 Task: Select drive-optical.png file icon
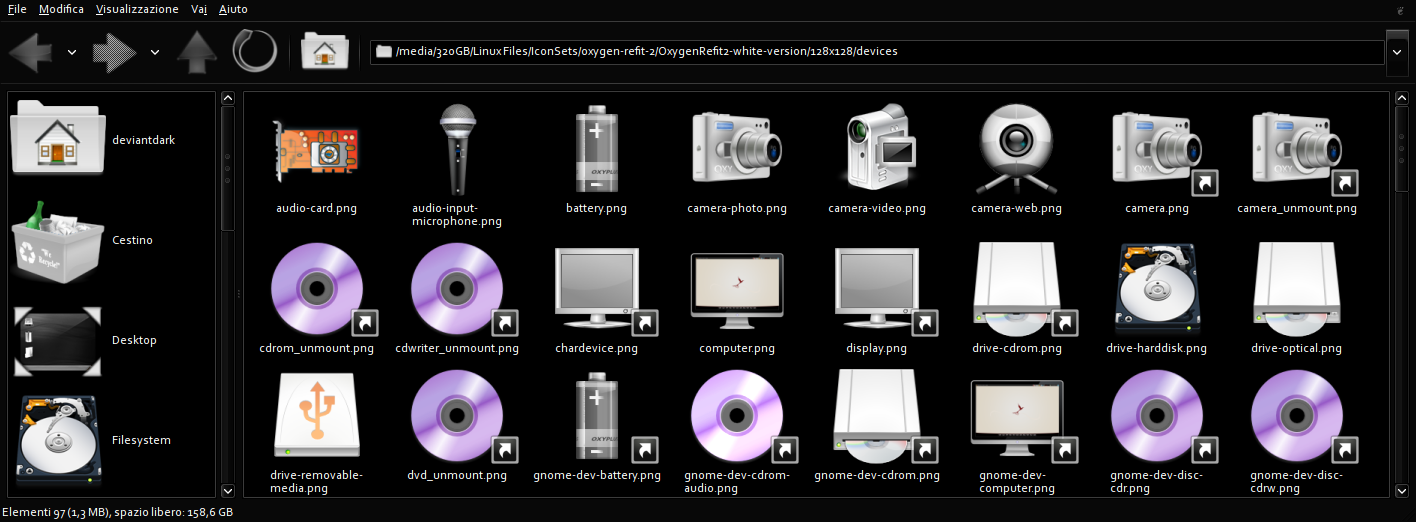(x=1305, y=289)
